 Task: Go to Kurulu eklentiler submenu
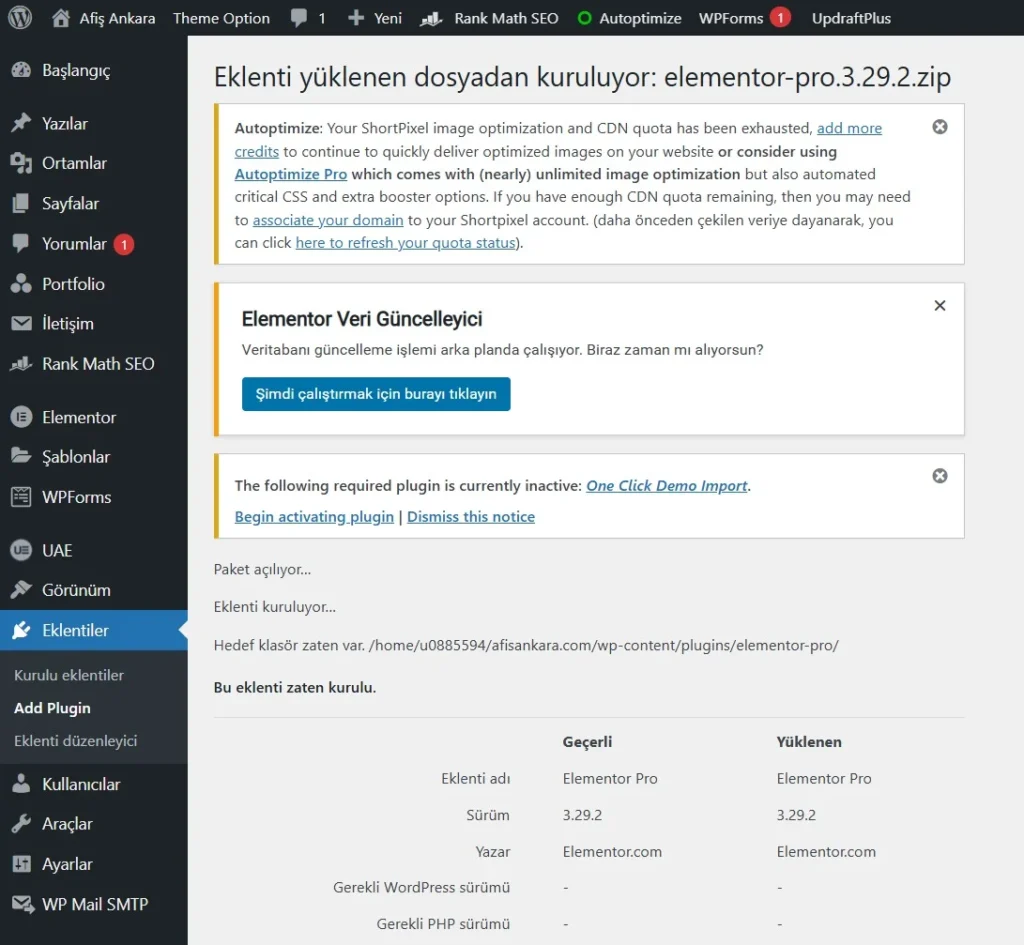coord(69,675)
